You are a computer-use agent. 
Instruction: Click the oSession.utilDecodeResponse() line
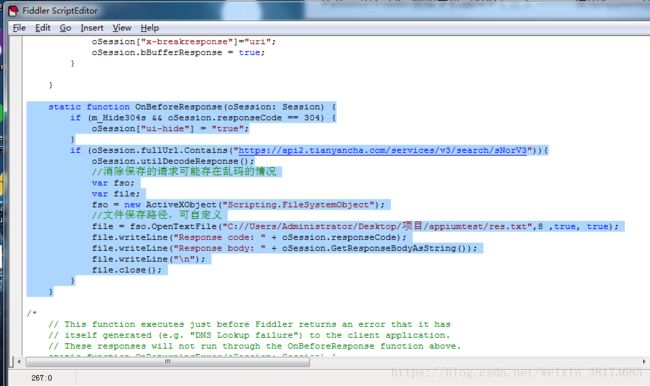(x=173, y=161)
